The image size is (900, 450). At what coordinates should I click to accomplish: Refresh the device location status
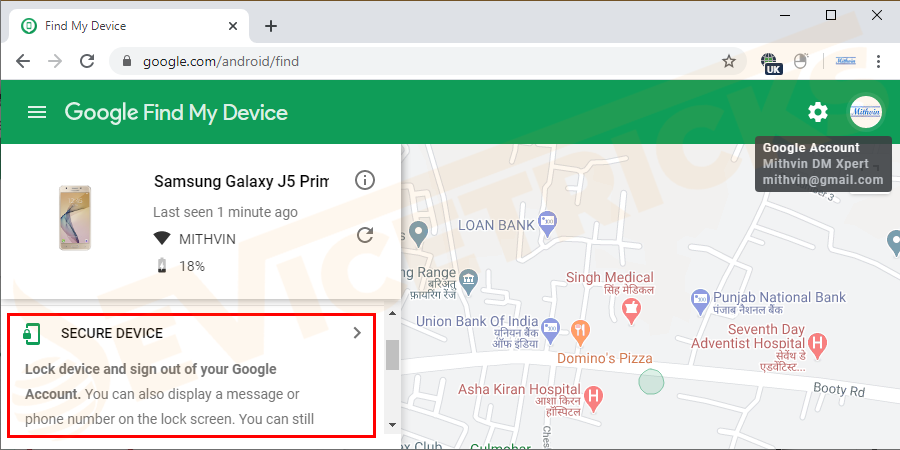(x=365, y=235)
